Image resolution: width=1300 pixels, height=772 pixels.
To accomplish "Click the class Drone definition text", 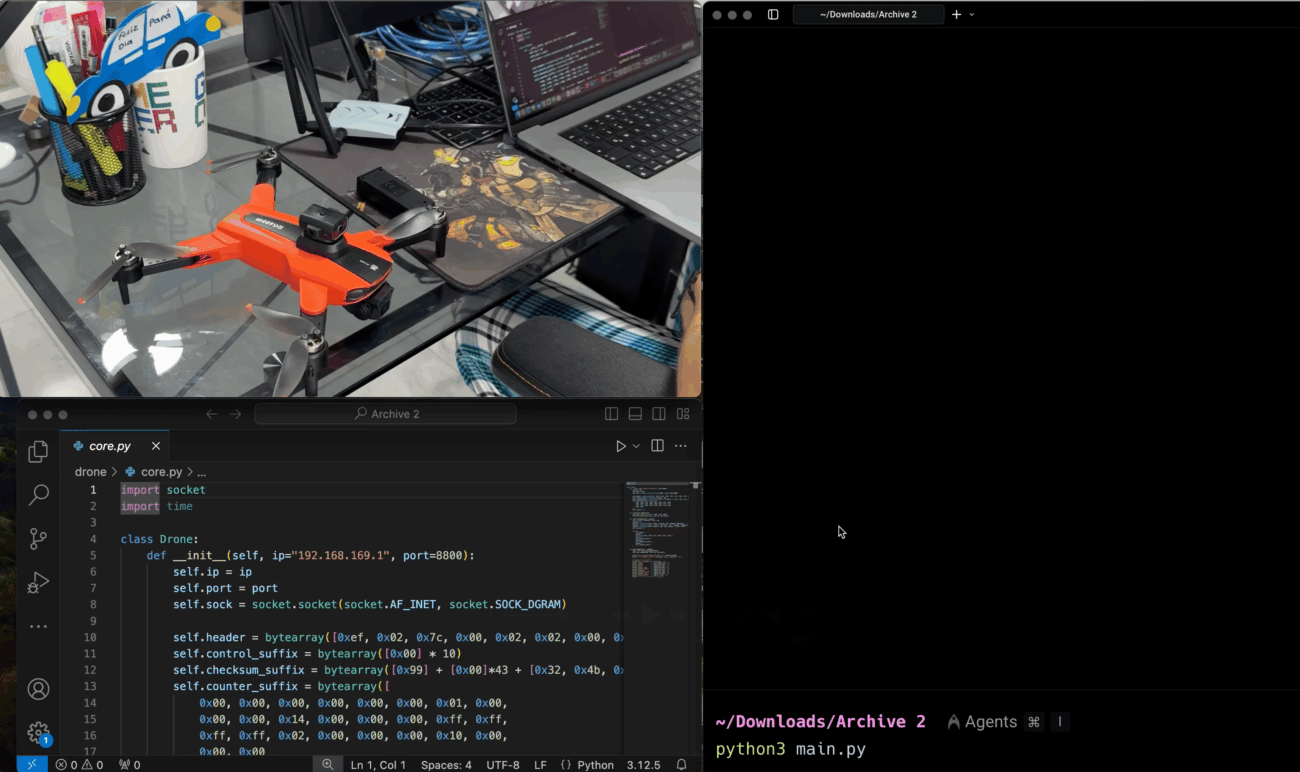I will [160, 539].
